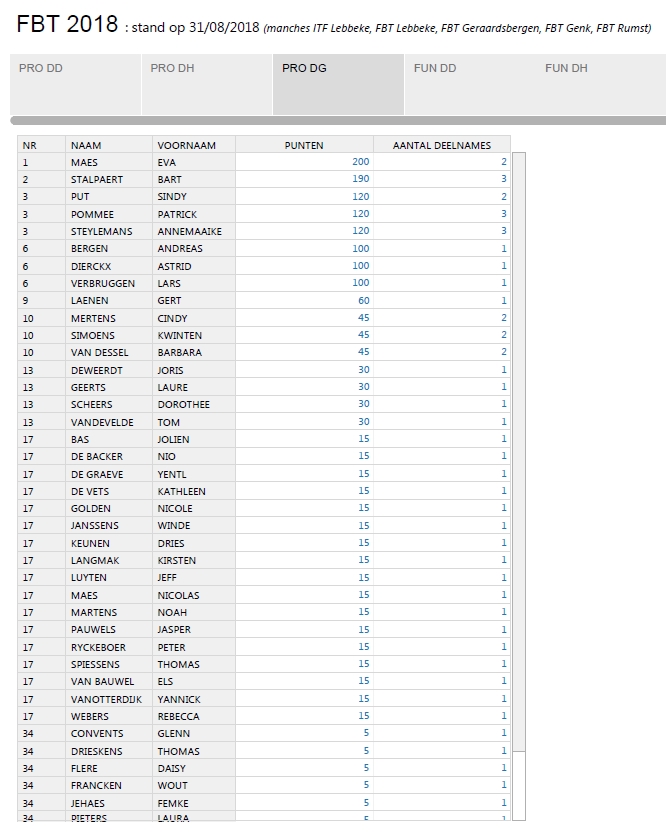The image size is (666, 838).
Task: Click the POMMEE name cell
Action: (109, 214)
